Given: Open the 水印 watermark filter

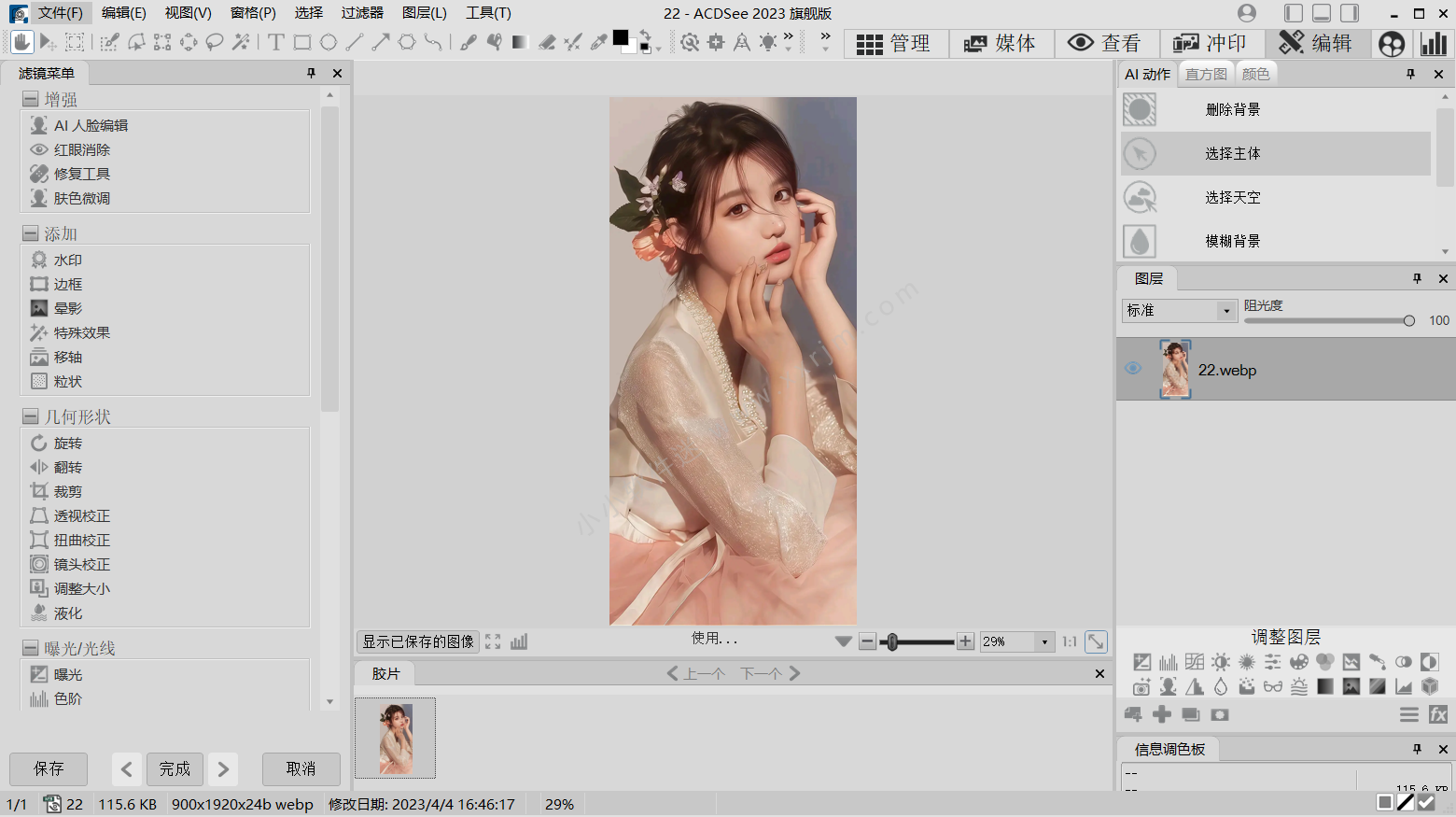Looking at the screenshot, I should click(x=67, y=261).
